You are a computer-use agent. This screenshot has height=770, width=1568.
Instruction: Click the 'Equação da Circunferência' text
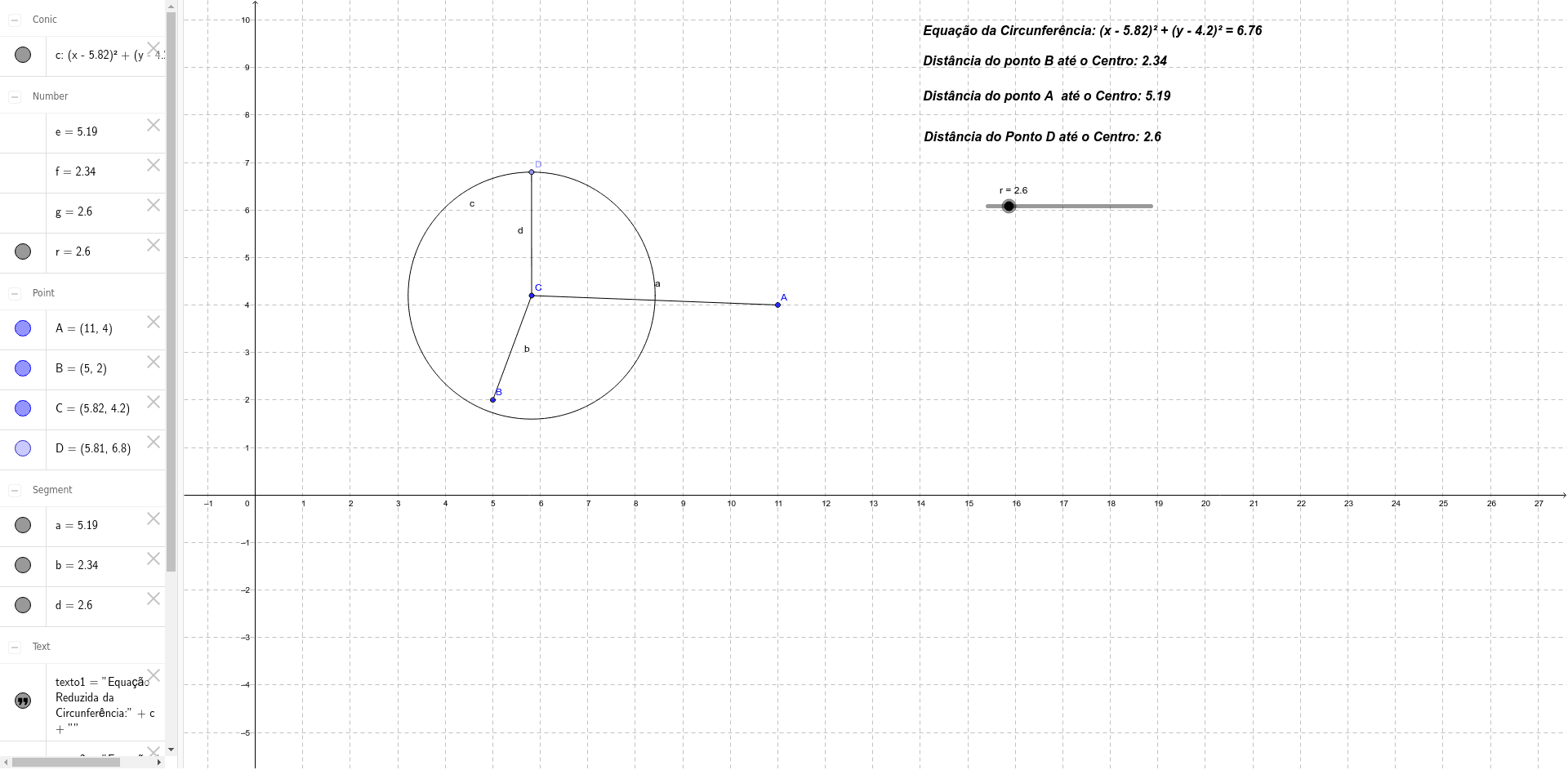(1093, 31)
